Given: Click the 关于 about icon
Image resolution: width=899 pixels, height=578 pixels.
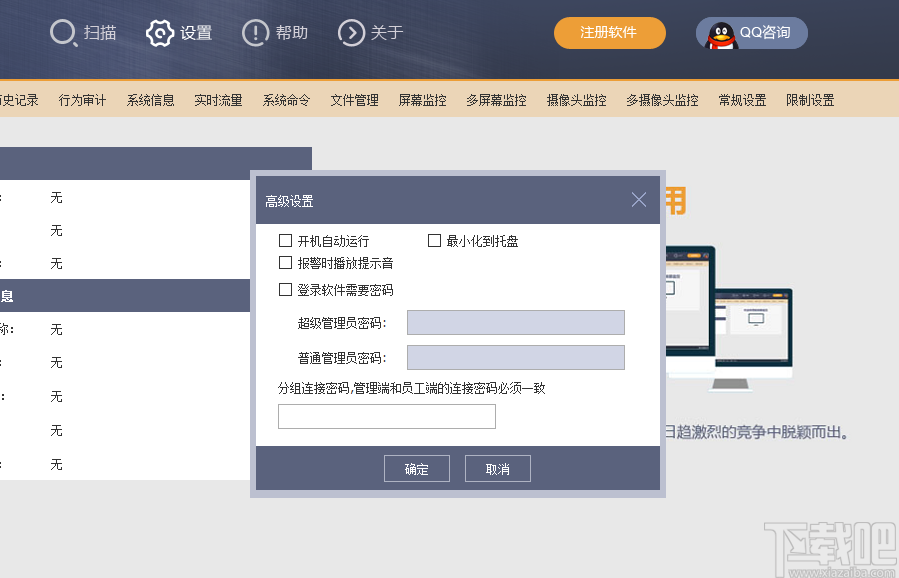Looking at the screenshot, I should click(351, 32).
